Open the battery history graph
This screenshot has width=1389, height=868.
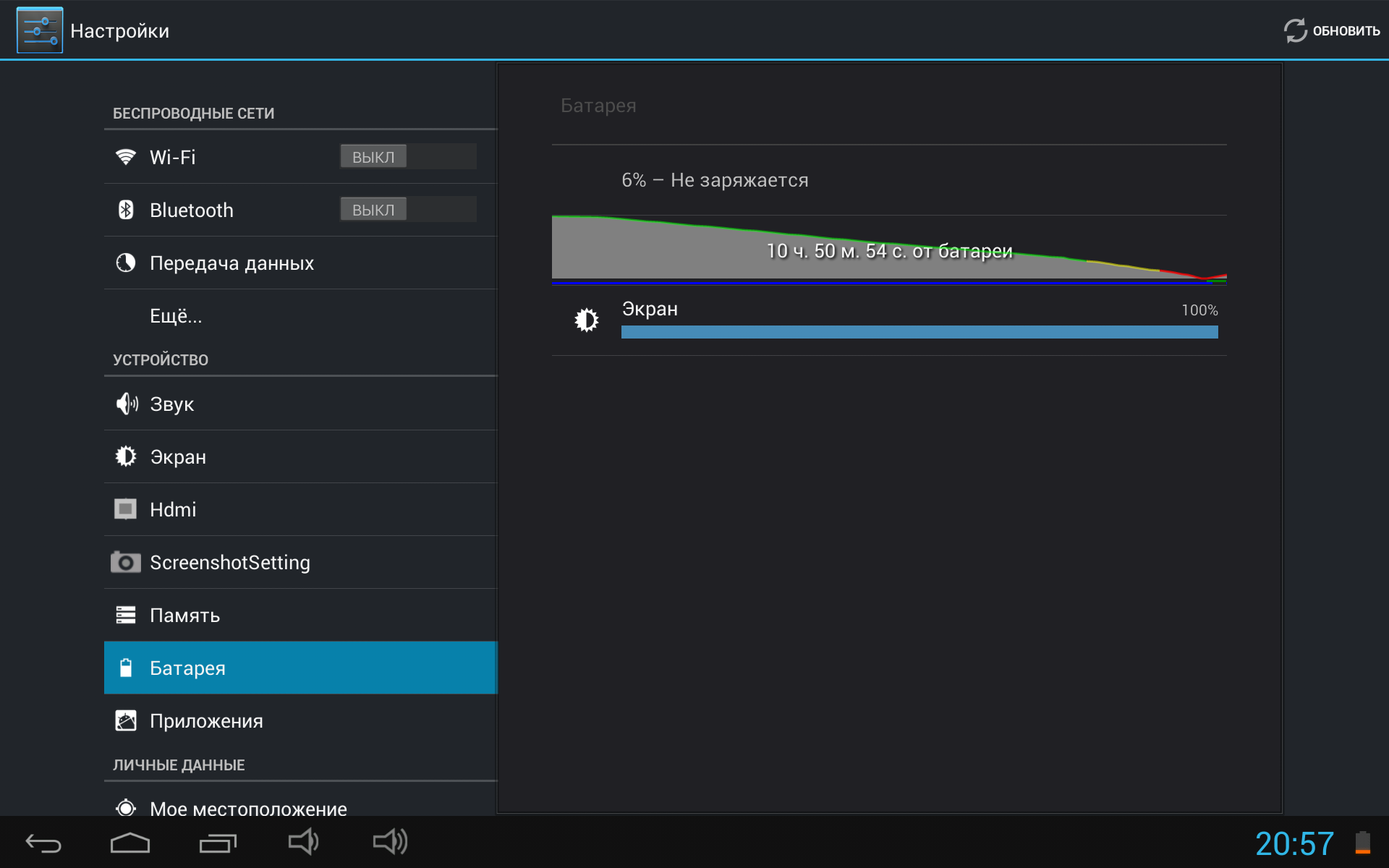889,250
